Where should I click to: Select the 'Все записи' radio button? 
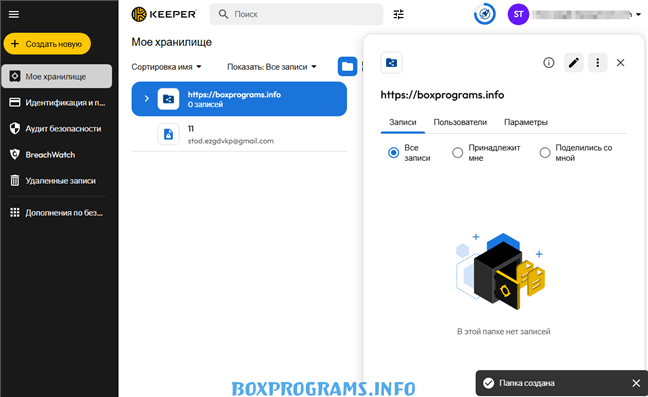[393, 153]
